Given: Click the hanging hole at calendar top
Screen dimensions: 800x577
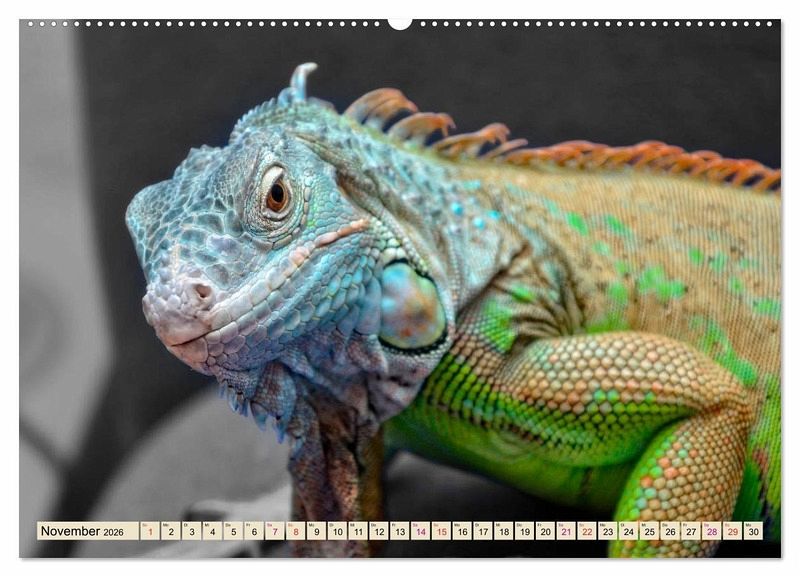Looking at the screenshot, I should 400,22.
